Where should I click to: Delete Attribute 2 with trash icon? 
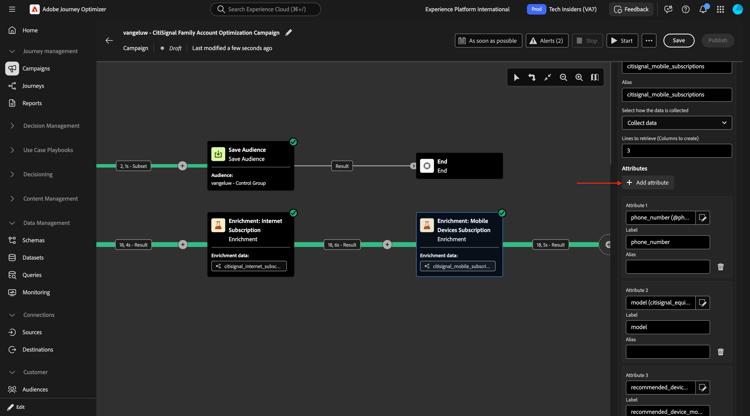pyautogui.click(x=721, y=352)
